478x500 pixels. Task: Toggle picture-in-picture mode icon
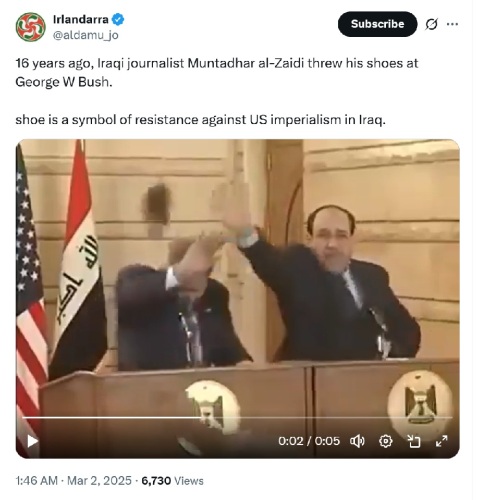point(414,441)
